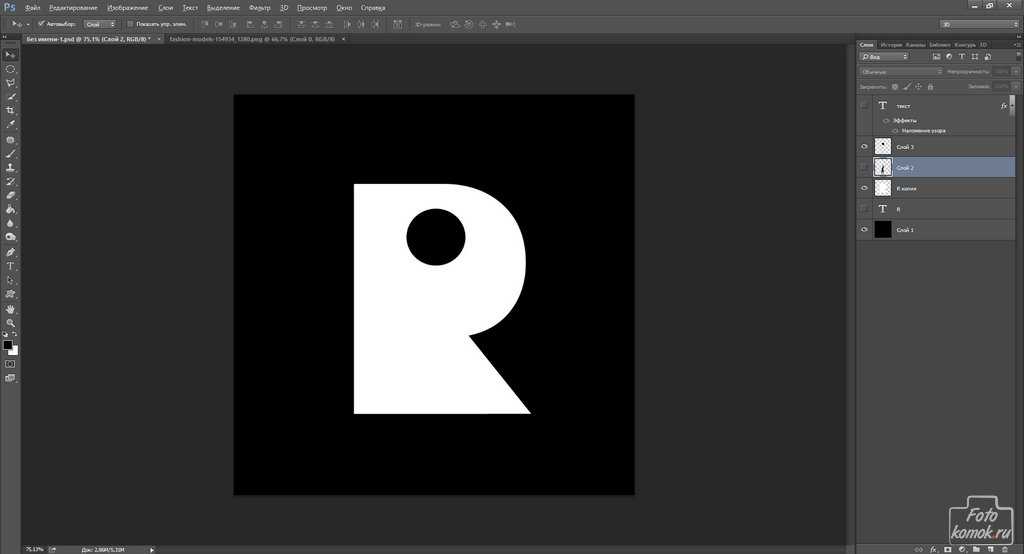Viewport: 1024px width, 554px height.
Task: Show the hidden Слой 2 layer
Action: tap(864, 167)
